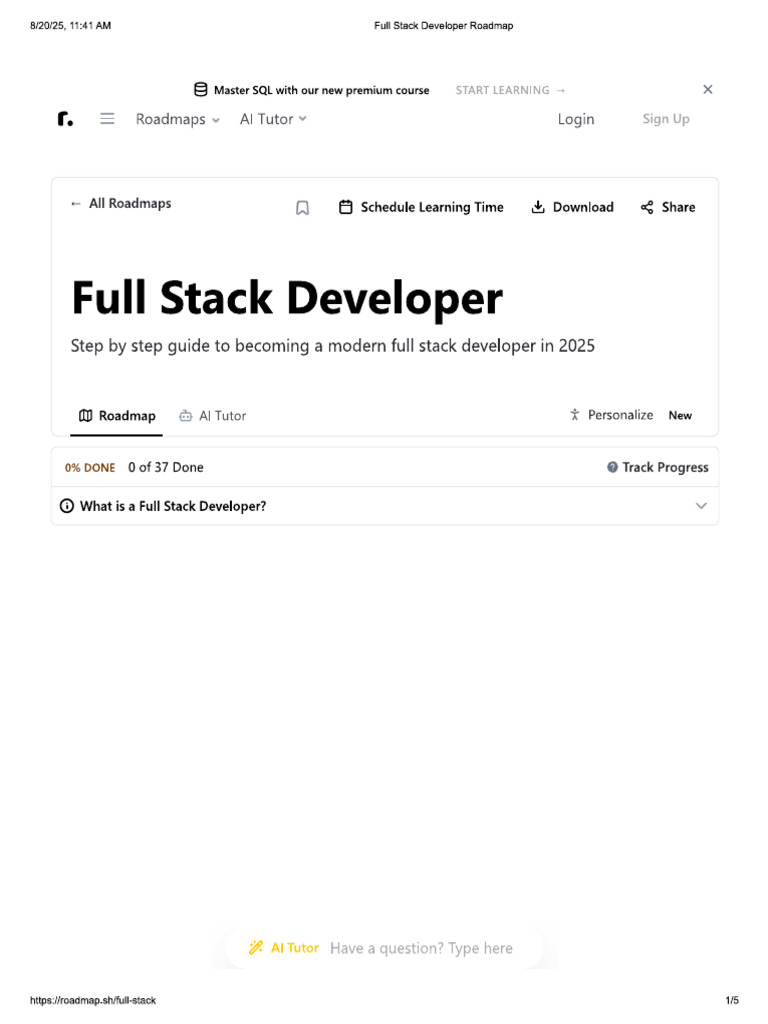Viewport: 768px width, 1024px height.
Task: Go back to All Roadmaps
Action: coord(120,203)
